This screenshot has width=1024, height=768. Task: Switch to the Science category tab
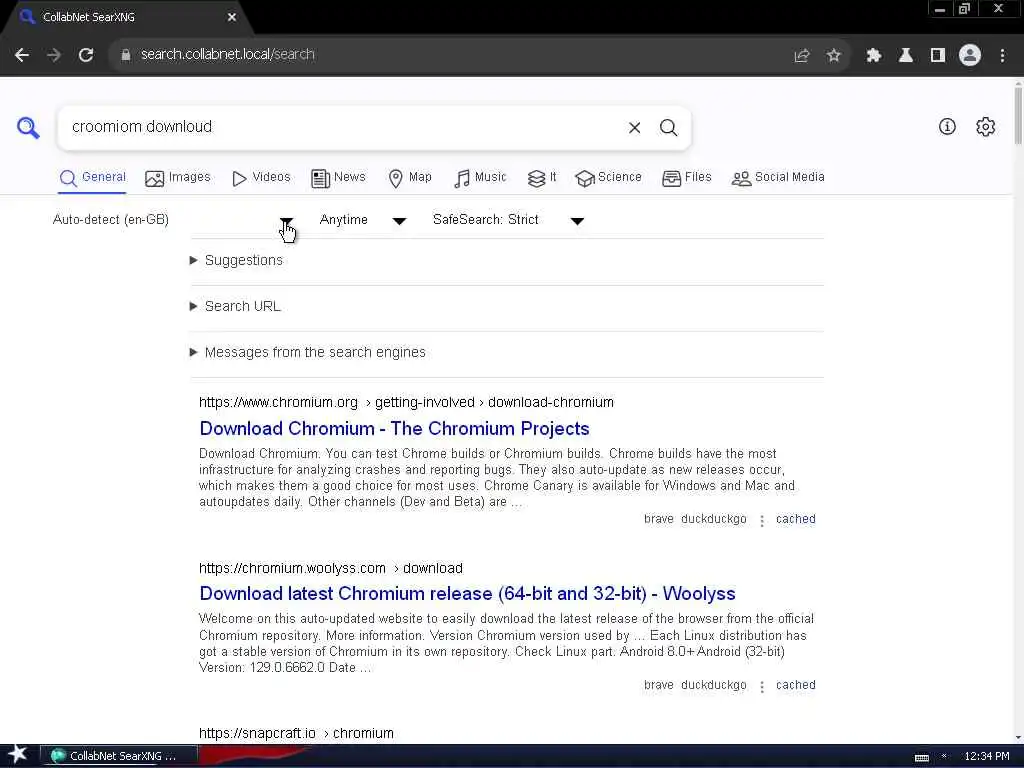pos(609,178)
